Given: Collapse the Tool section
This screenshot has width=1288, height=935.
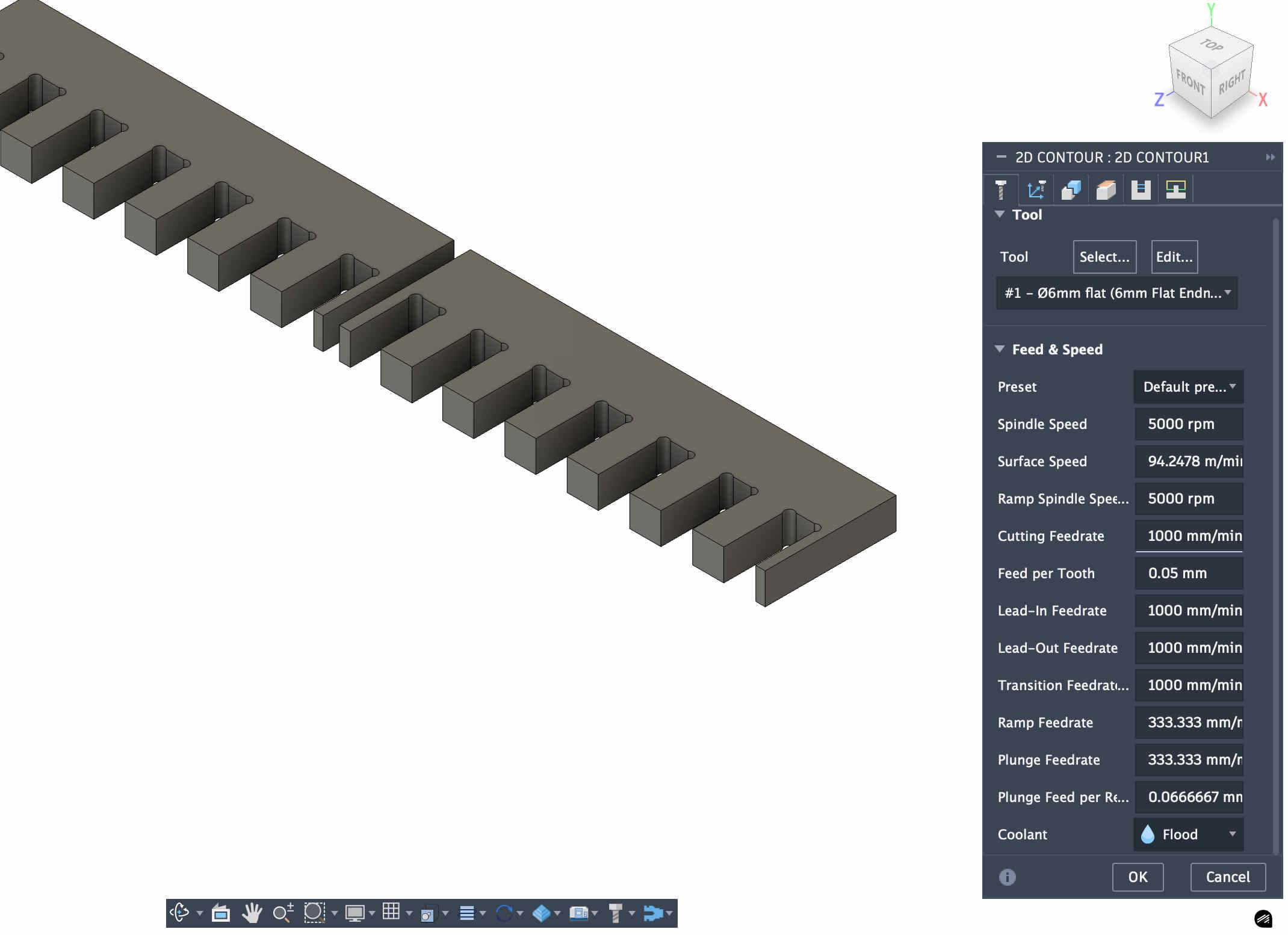Looking at the screenshot, I should pos(1000,215).
